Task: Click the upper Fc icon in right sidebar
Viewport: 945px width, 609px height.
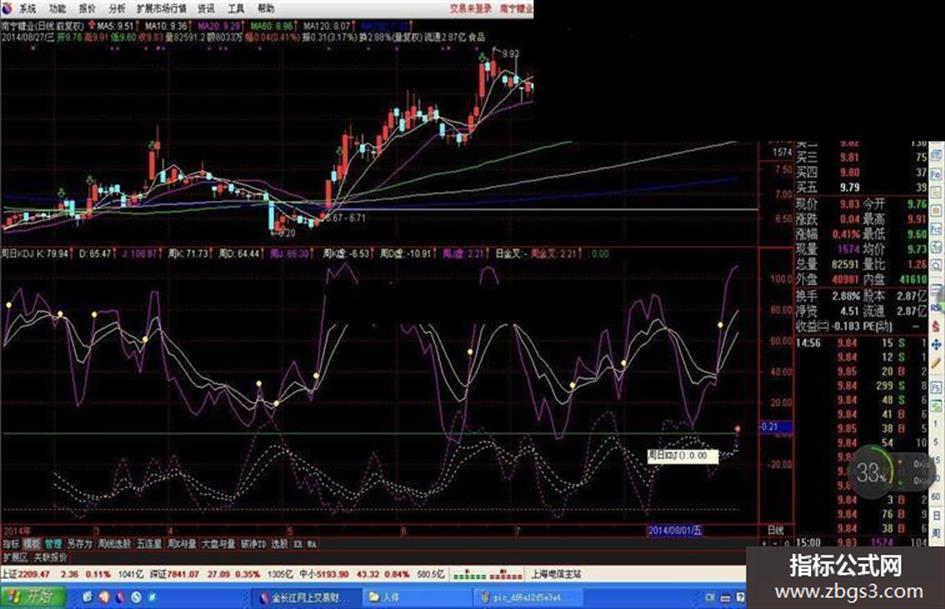Action: 936,174
